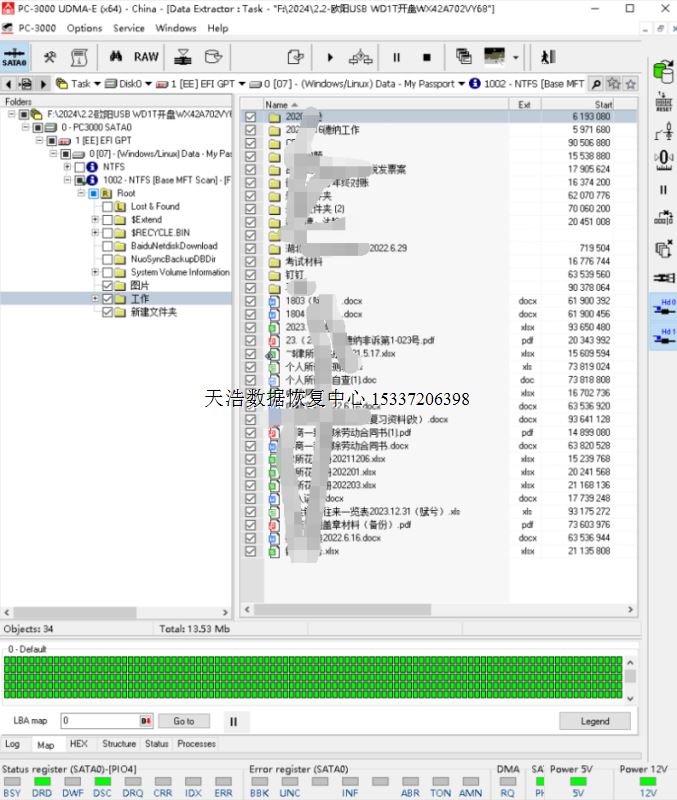677x800 pixels.
Task: Click the search magnifier icon in path bar
Action: [597, 84]
